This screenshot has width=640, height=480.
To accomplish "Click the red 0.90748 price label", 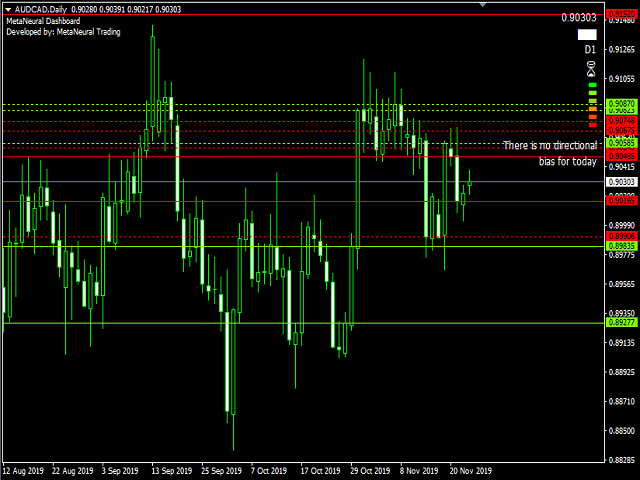I will pos(622,120).
